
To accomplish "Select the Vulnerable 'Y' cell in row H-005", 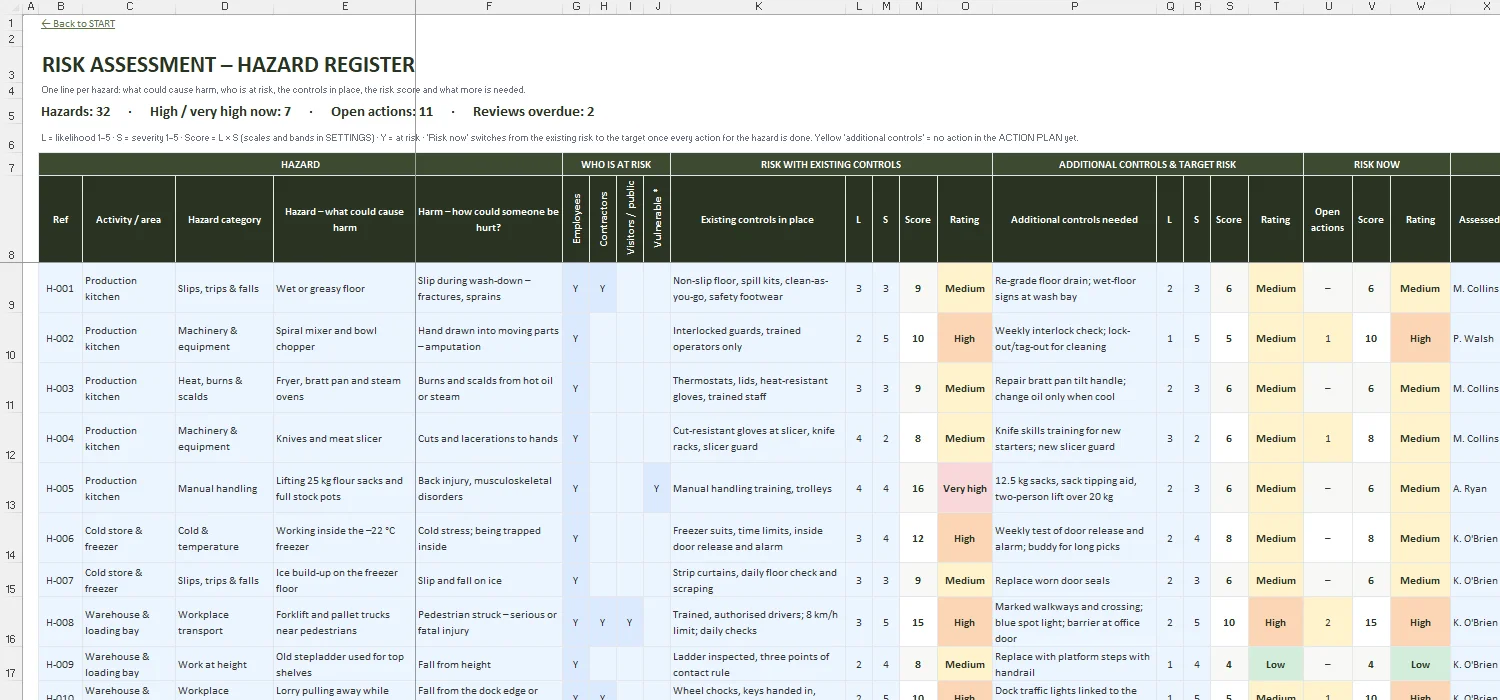I will coord(657,488).
